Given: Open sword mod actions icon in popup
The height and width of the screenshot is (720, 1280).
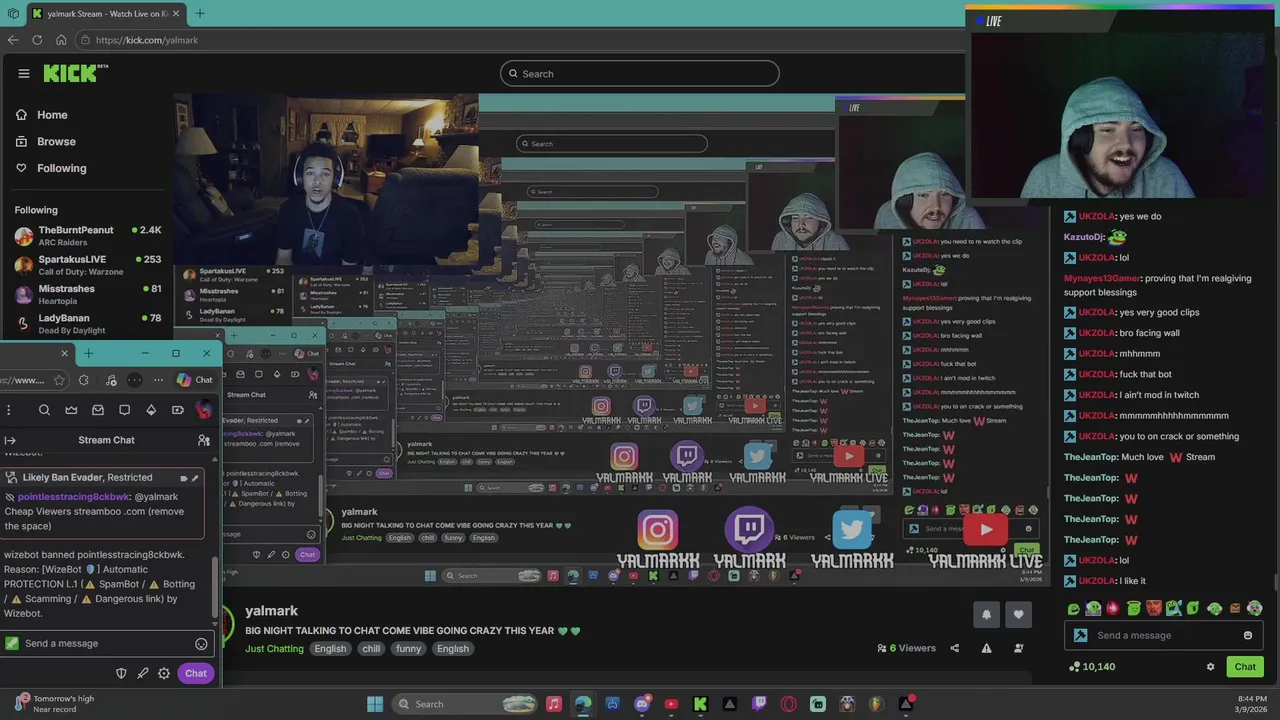Looking at the screenshot, I should [143, 673].
